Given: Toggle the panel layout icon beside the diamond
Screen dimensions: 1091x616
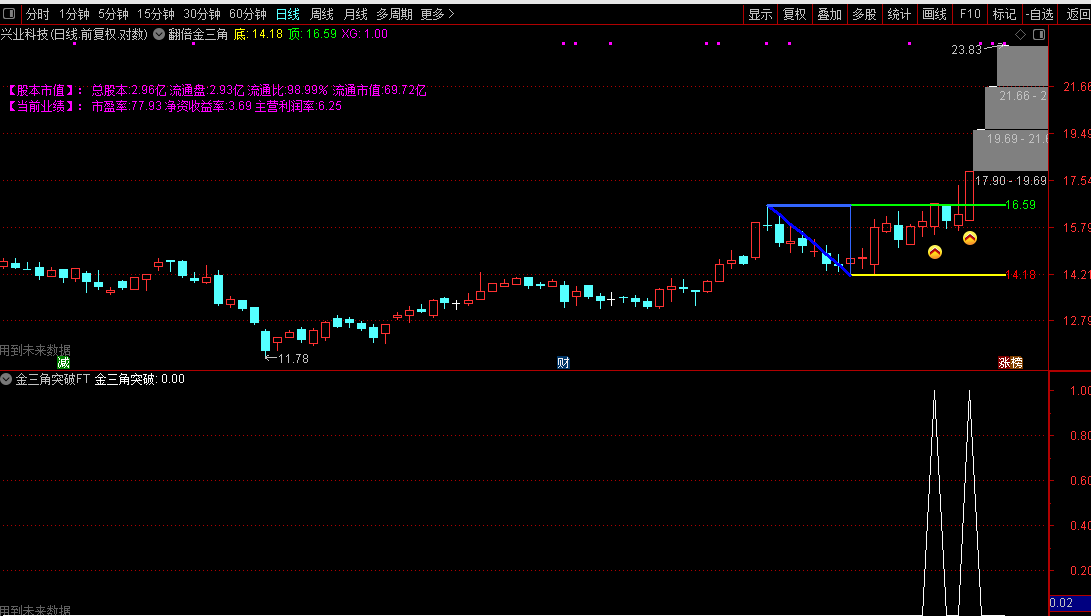Looking at the screenshot, I should (1039, 34).
